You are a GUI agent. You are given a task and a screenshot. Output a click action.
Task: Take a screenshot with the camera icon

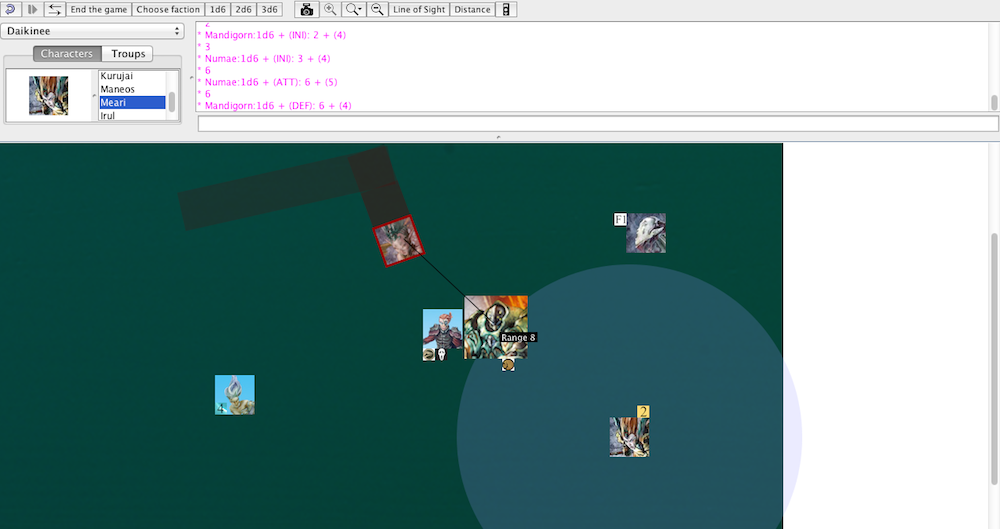point(306,9)
